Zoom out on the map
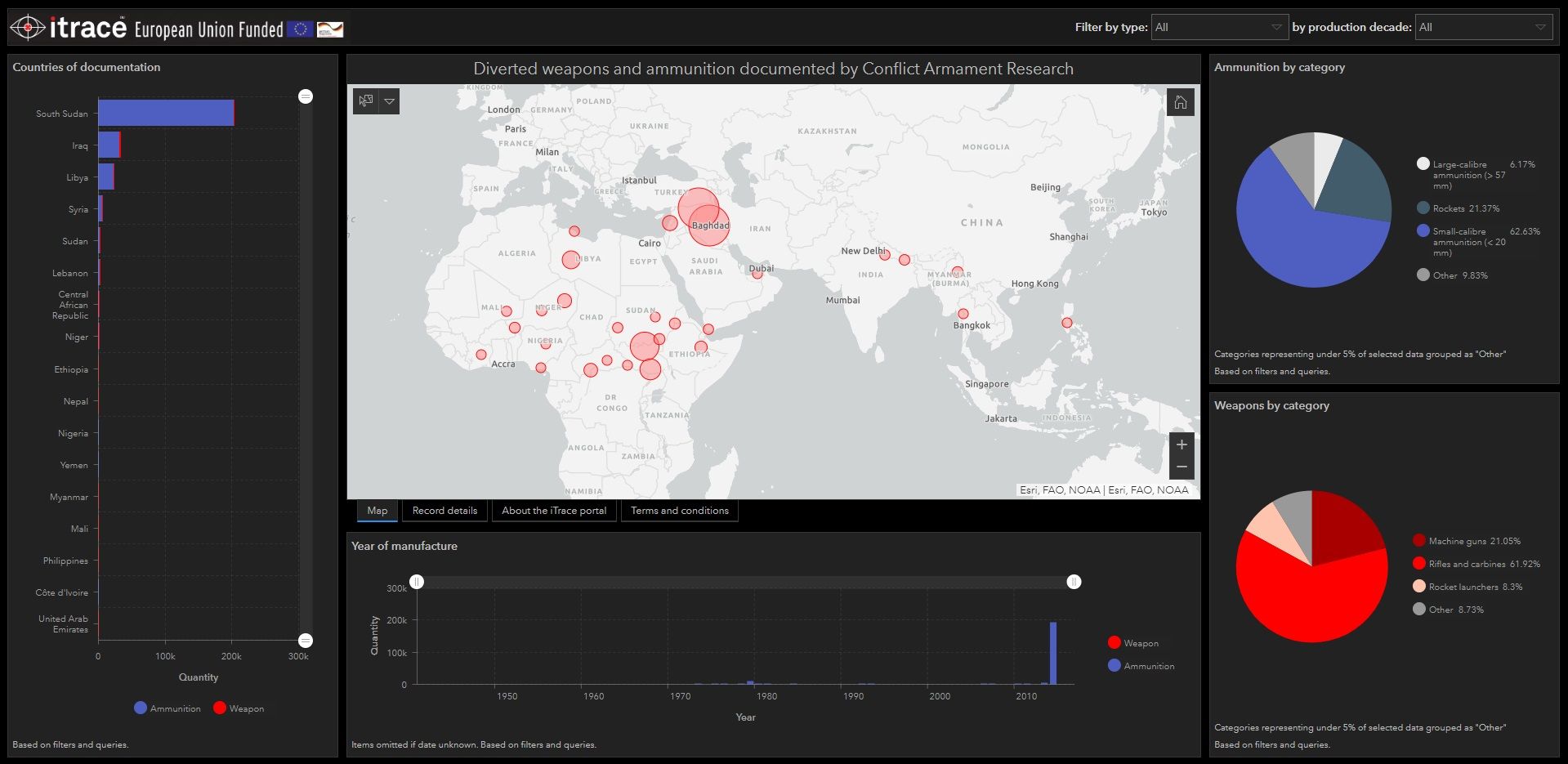Viewport: 1568px width, 764px height. [1181, 467]
